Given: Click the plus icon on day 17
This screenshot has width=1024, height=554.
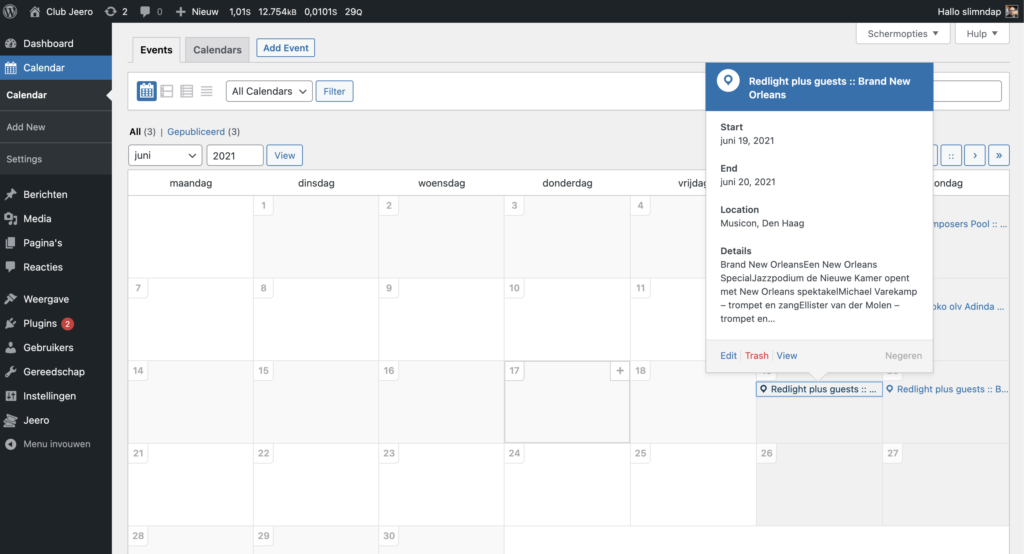Looking at the screenshot, I should [620, 370].
